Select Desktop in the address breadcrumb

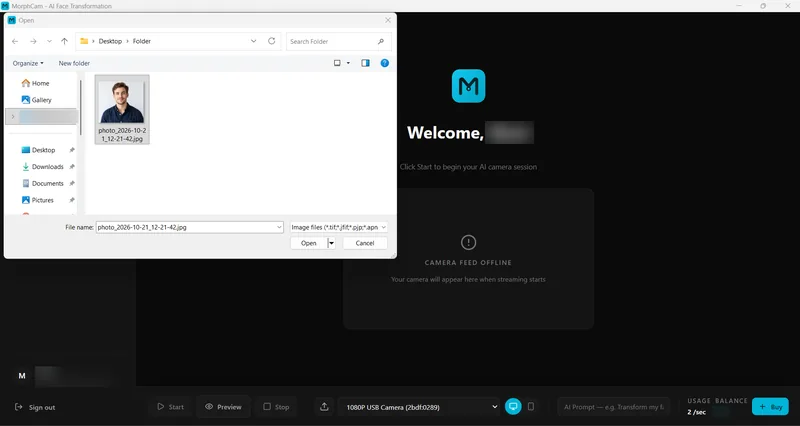click(110, 41)
